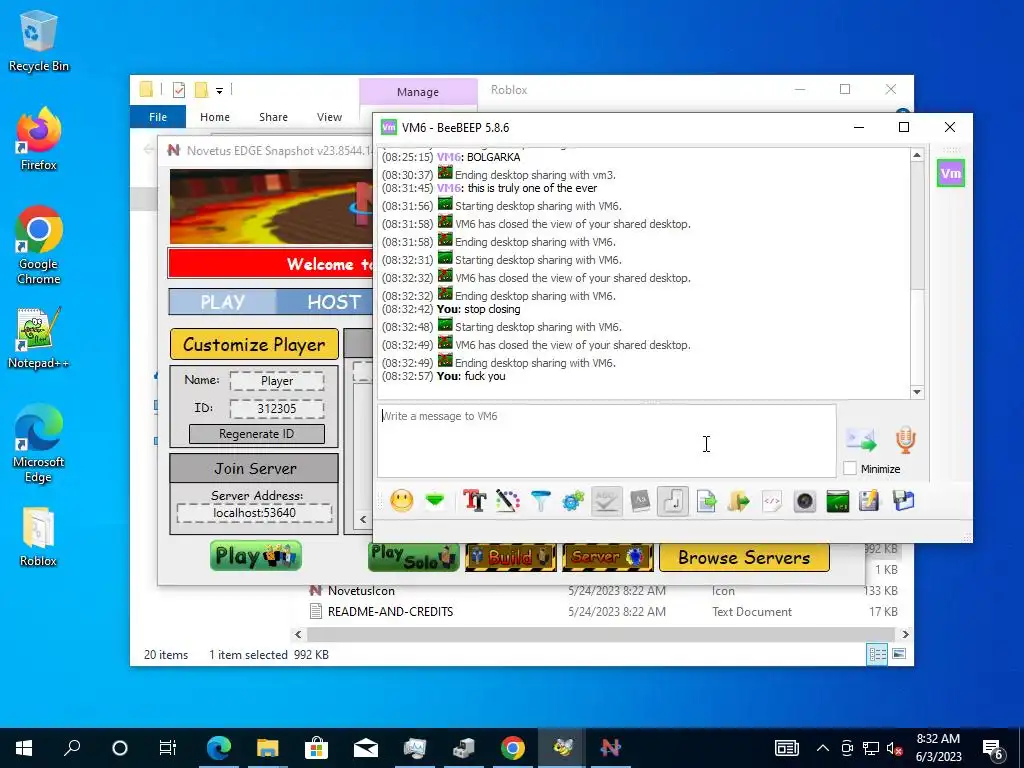Select the Recycle Bin desktop icon
This screenshot has width=1024, height=768.
[39, 40]
